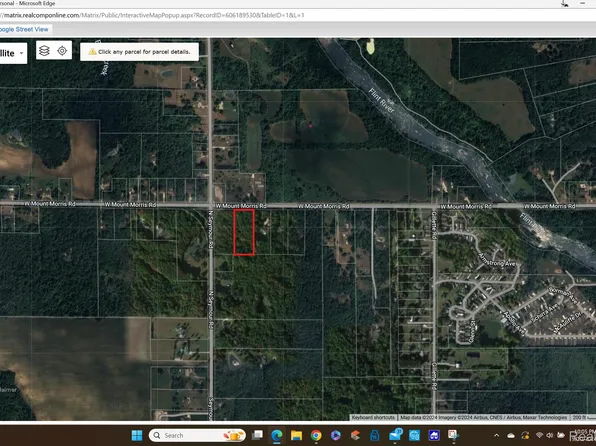Expand the Satellite map type dropdown
Image resolution: width=596 pixels, height=446 pixels.
pos(13,53)
